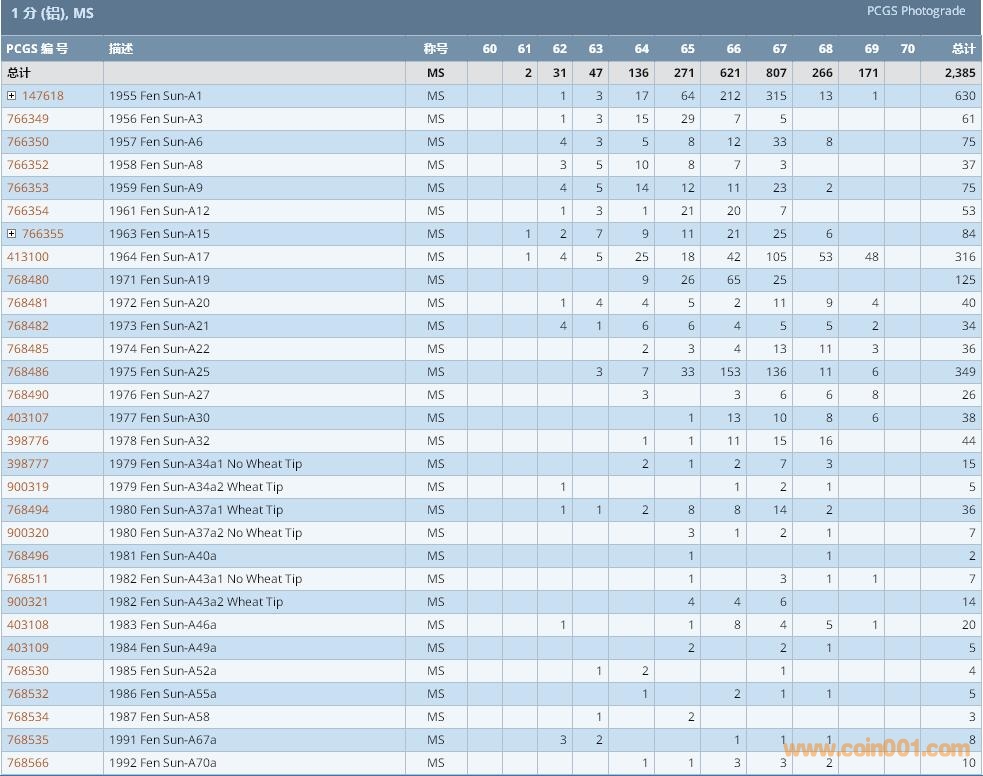Open PCGS number 768480 link

tap(28, 280)
